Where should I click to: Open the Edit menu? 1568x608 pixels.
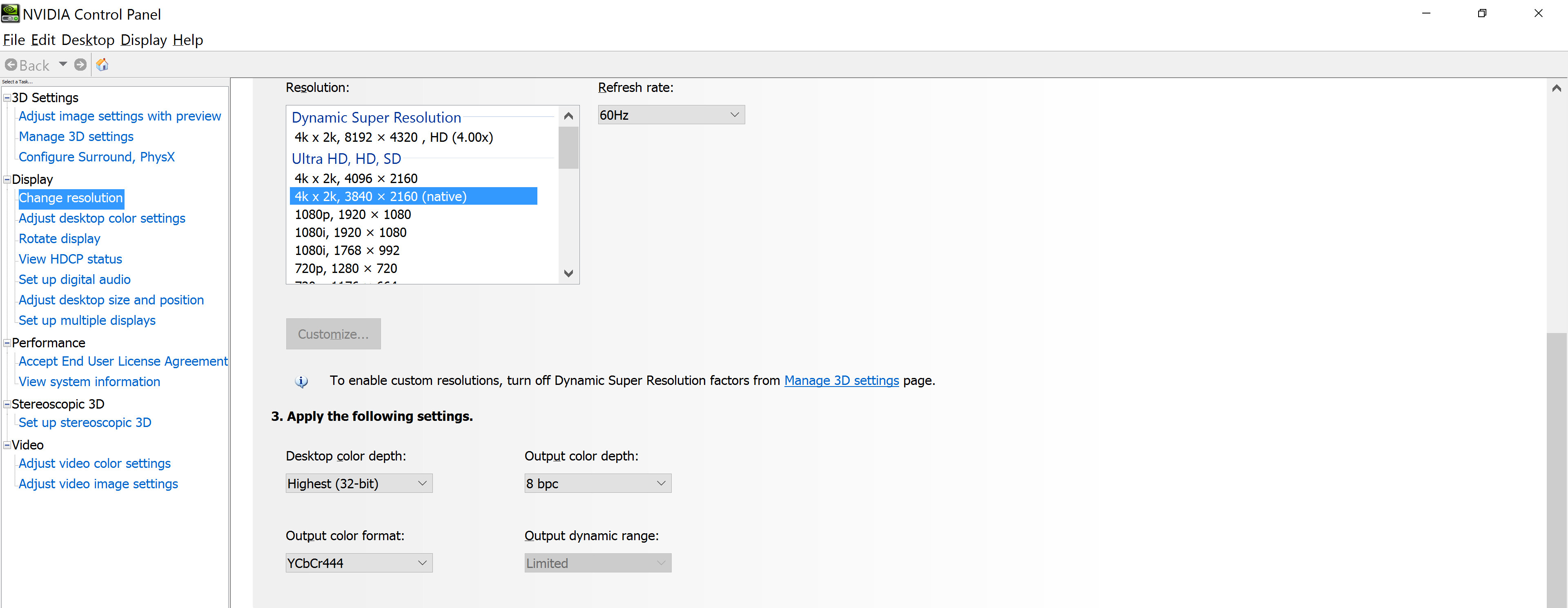click(43, 40)
